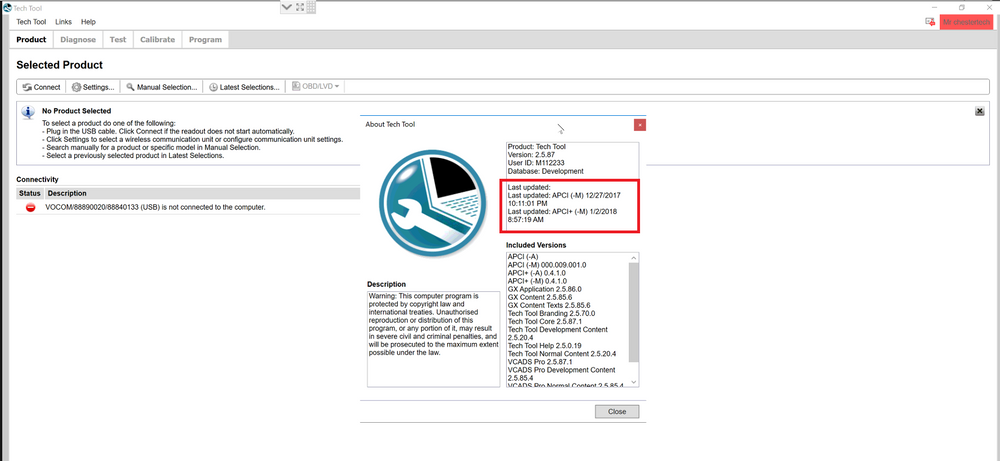Select 'APCI (-A)' entry in versions
This screenshot has width=1000, height=461.
tap(522, 256)
